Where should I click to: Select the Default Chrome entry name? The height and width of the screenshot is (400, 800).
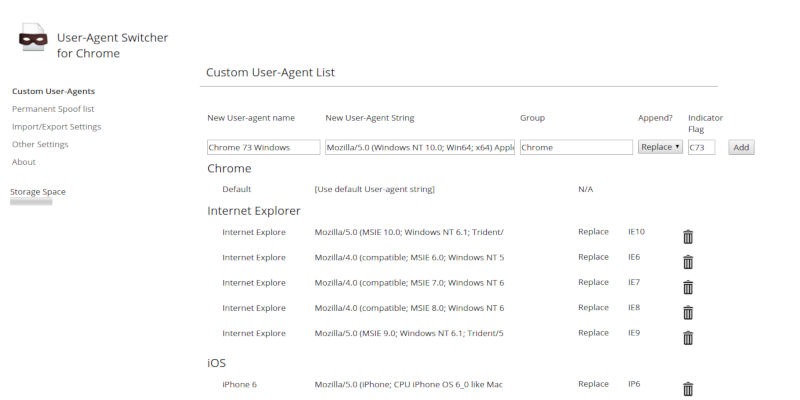(x=237, y=189)
